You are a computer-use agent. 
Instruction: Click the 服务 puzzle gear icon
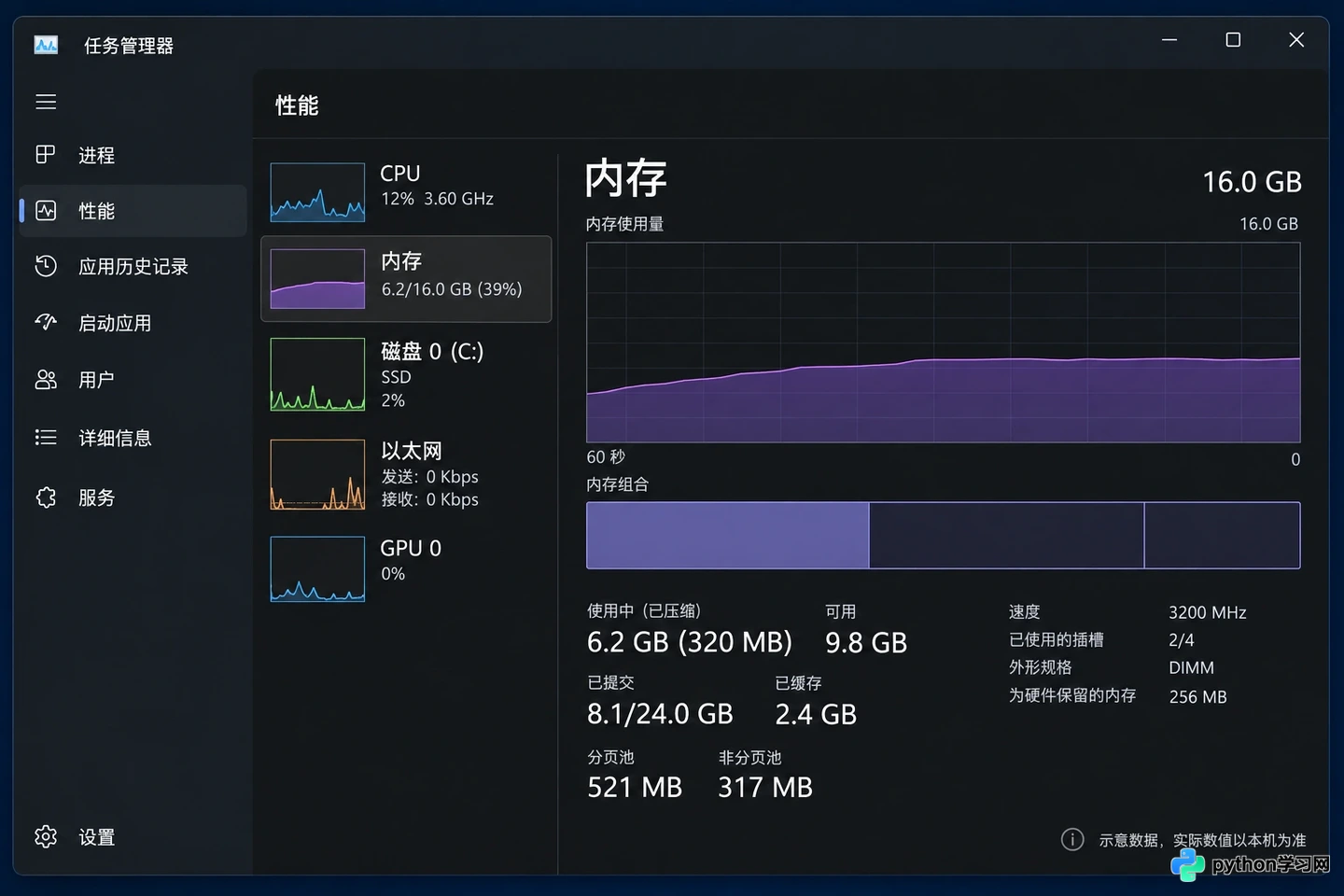(46, 497)
